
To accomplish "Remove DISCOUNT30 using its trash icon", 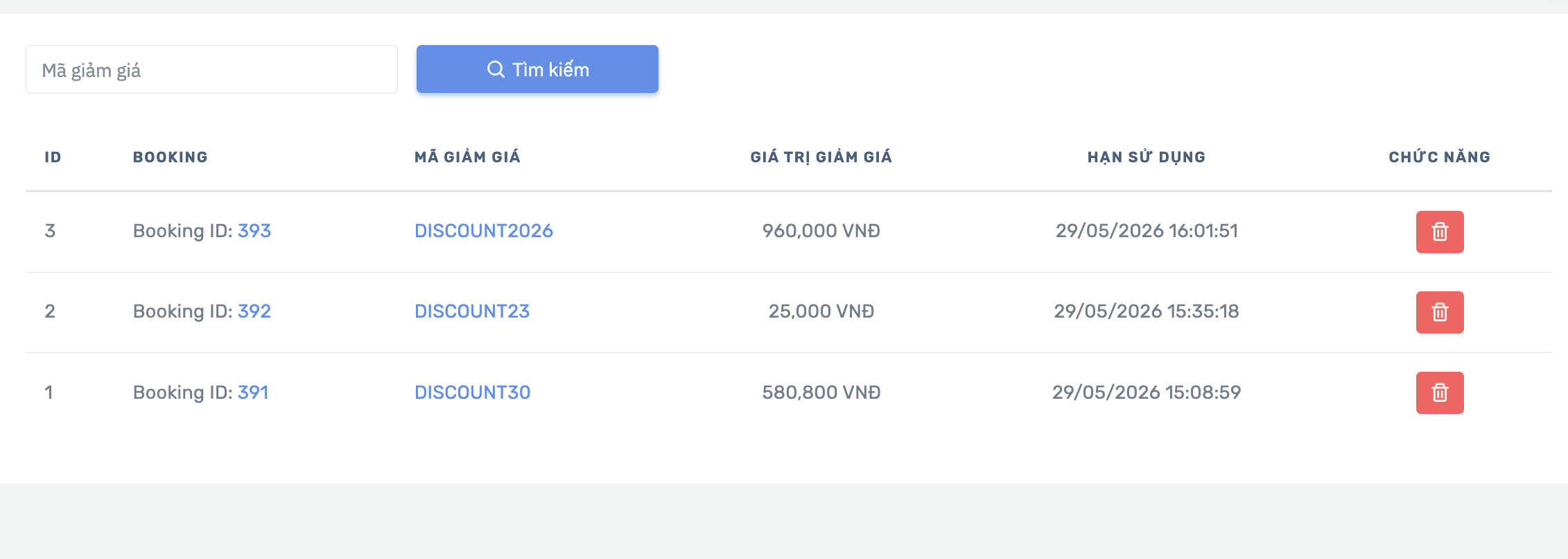I will pos(1440,393).
